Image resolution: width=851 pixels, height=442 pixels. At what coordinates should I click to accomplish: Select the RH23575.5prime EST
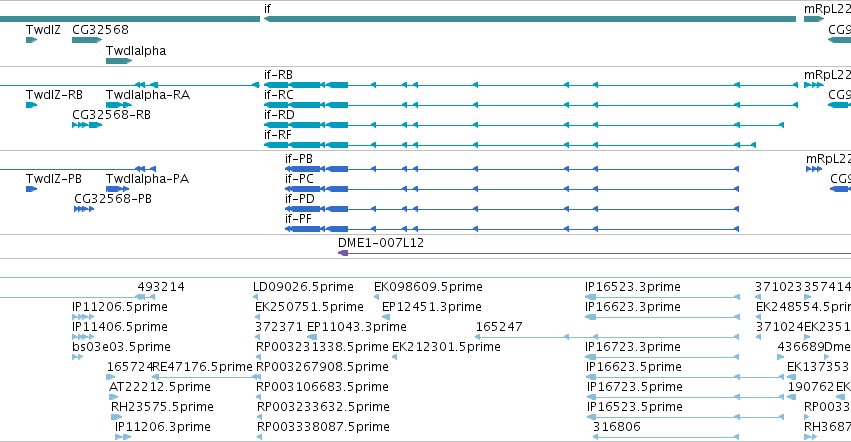117,418
